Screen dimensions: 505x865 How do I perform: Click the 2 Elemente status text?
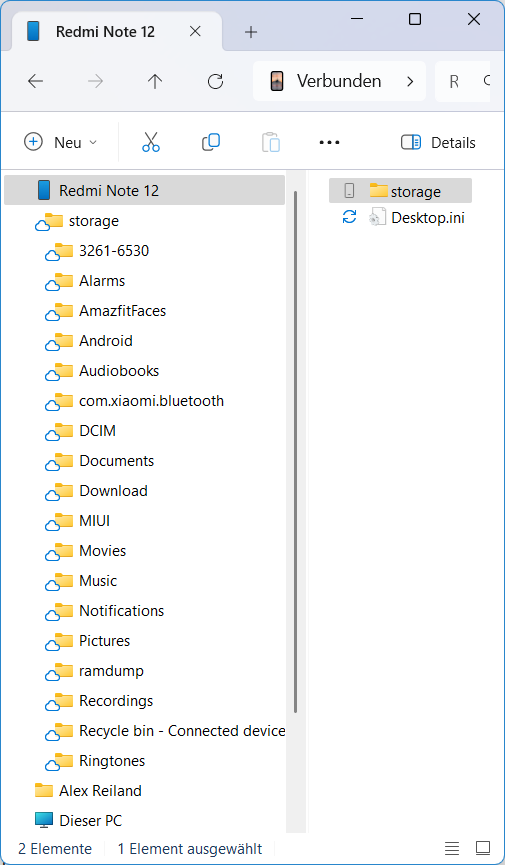click(55, 848)
